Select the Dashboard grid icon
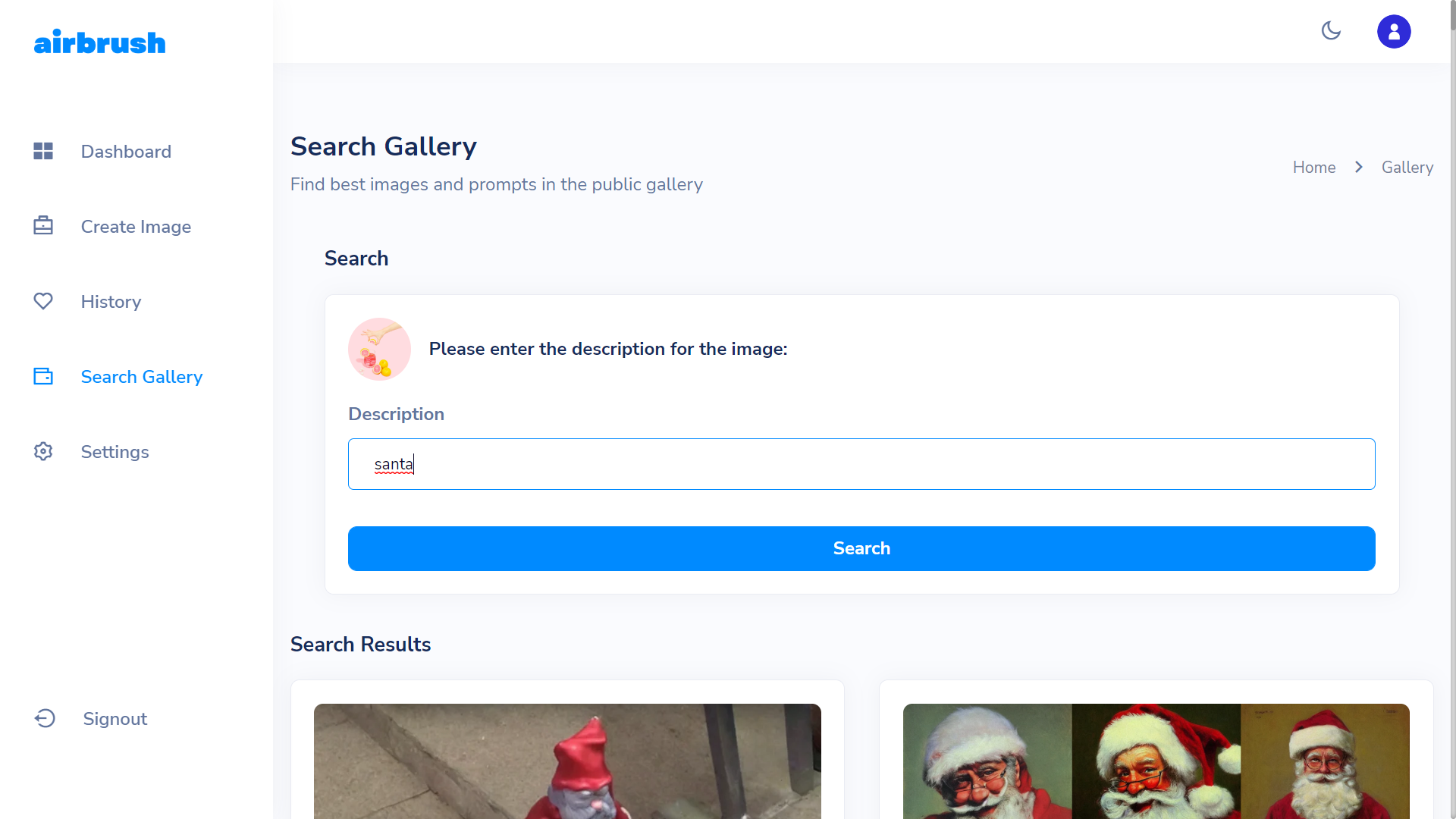This screenshot has height=819, width=1456. tap(43, 151)
